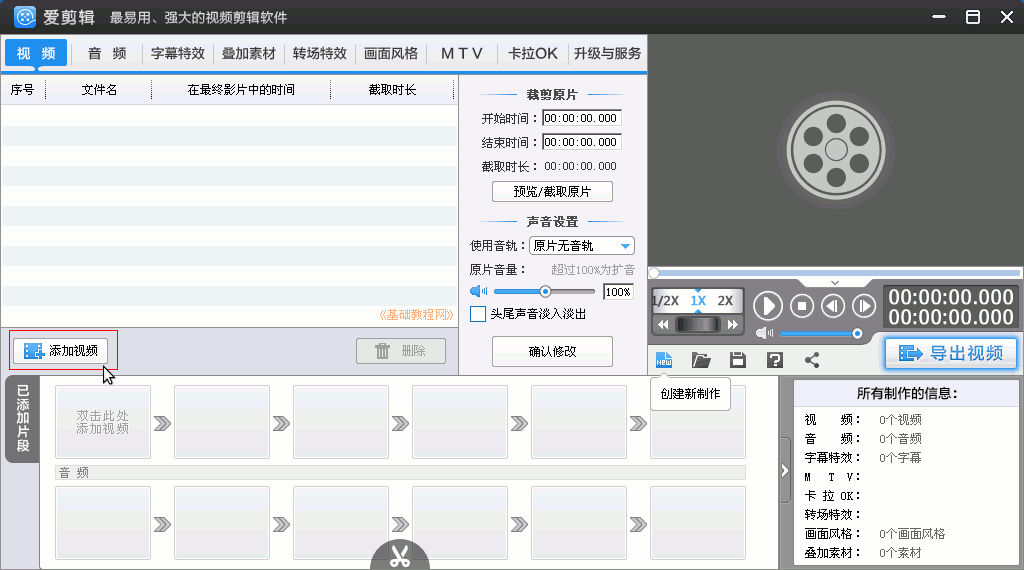The image size is (1024, 570).
Task: Click the share icon
Action: 812,360
